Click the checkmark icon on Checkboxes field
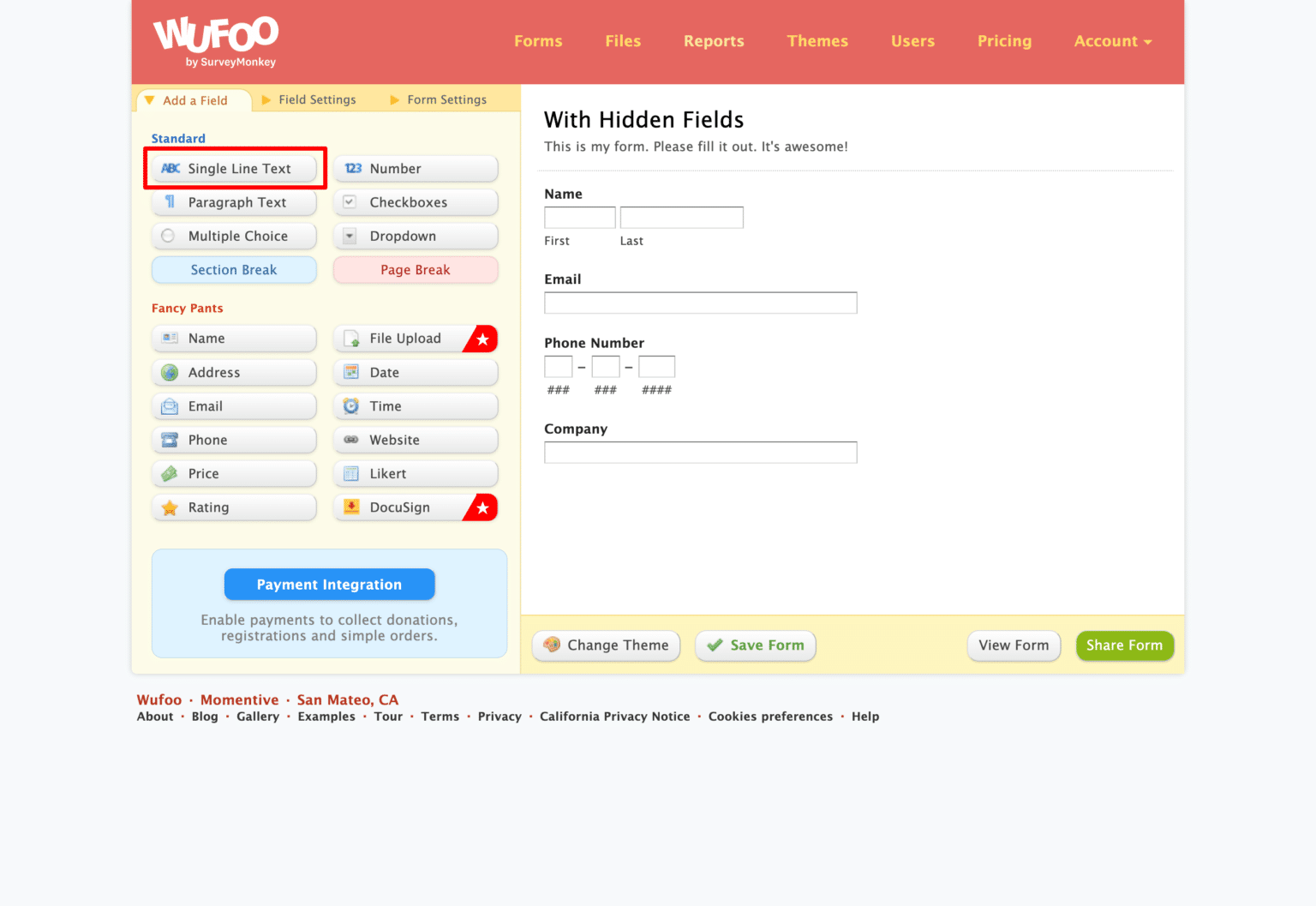Image resolution: width=1316 pixels, height=906 pixels. [x=350, y=202]
